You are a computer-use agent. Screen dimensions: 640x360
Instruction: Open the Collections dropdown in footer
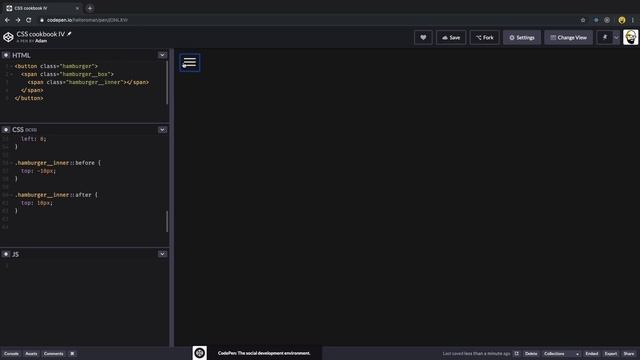click(x=561, y=354)
